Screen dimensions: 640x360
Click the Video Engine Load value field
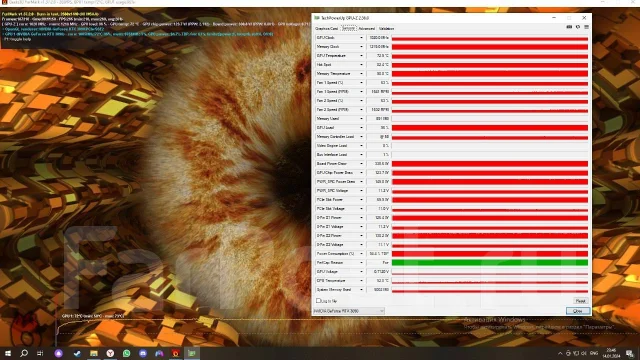(x=378, y=146)
